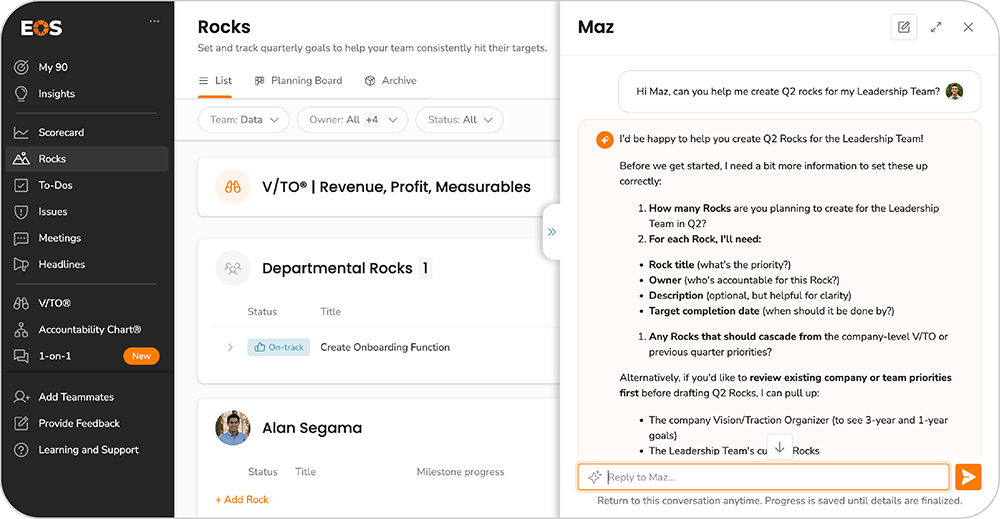Expand the Maz panel to fullscreen
This screenshot has width=1000, height=519.
pyautogui.click(x=936, y=27)
